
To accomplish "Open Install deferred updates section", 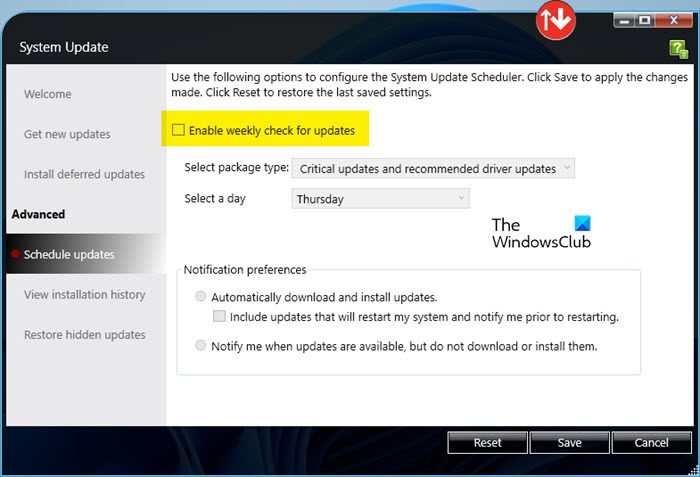I will pos(84,174).
